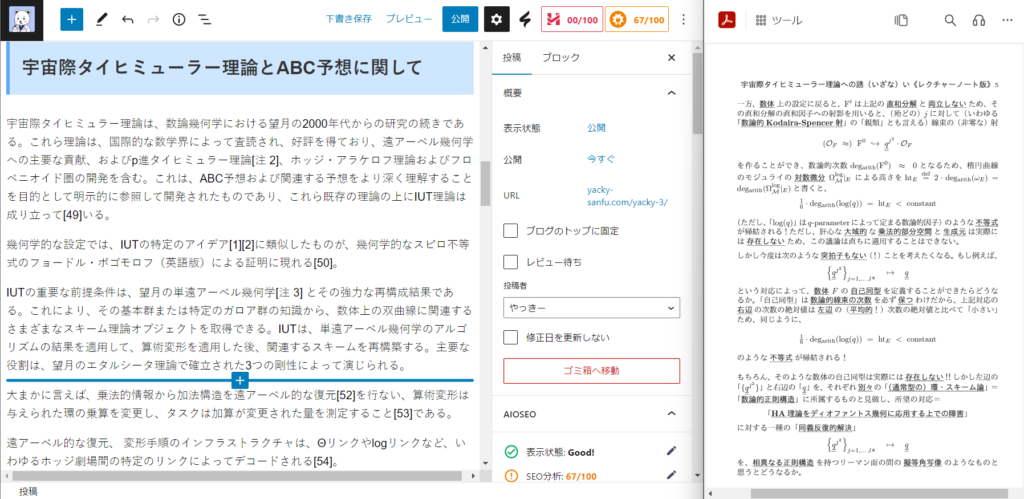Click the Acrobat PDF logo icon

click(727, 20)
